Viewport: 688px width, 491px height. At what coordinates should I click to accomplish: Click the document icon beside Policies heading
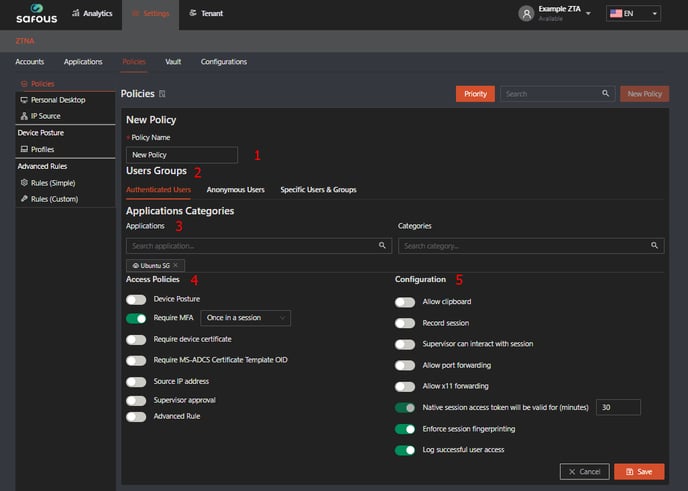tap(162, 94)
